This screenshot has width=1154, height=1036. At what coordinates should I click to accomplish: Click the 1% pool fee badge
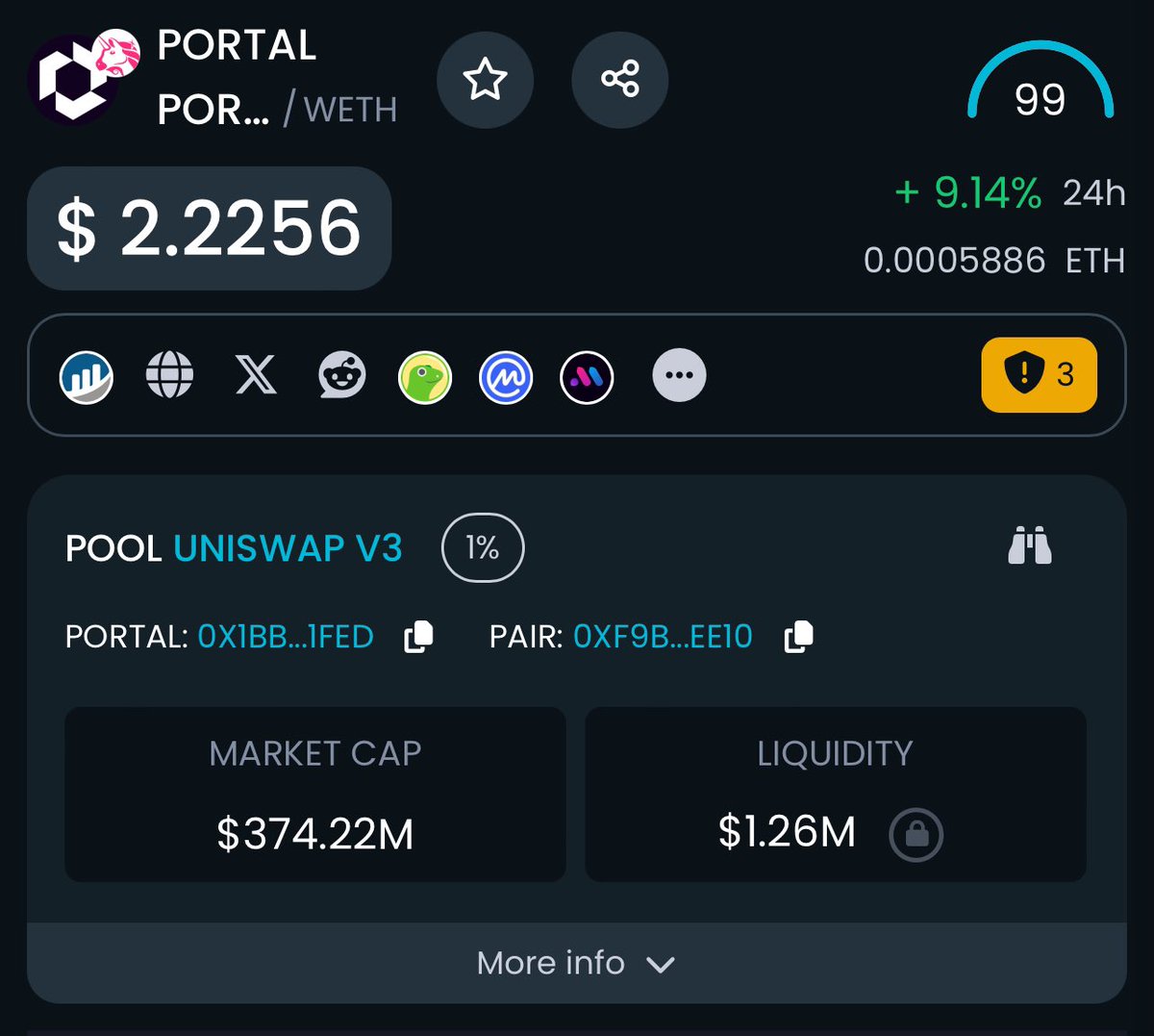click(x=483, y=548)
